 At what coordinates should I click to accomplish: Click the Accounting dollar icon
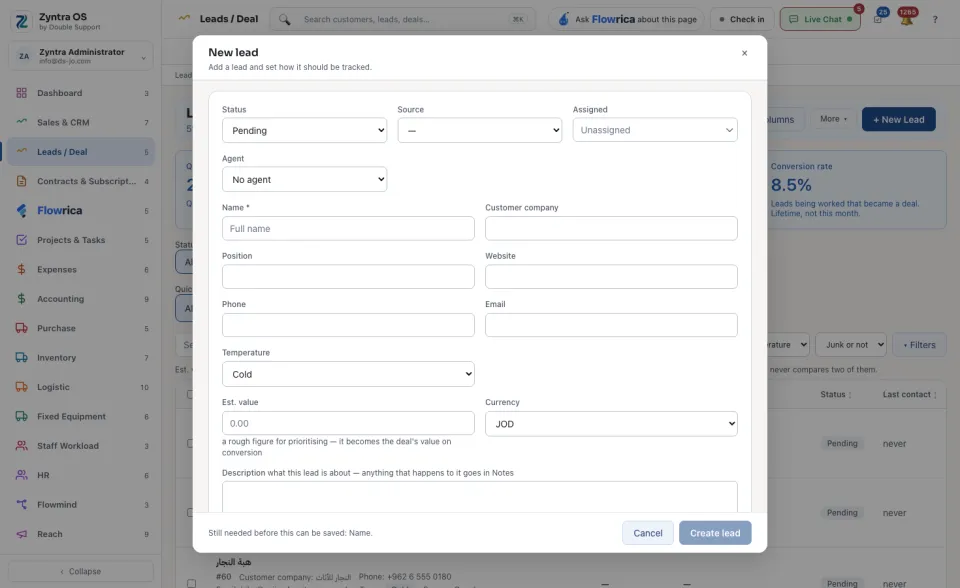pyautogui.click(x=21, y=299)
